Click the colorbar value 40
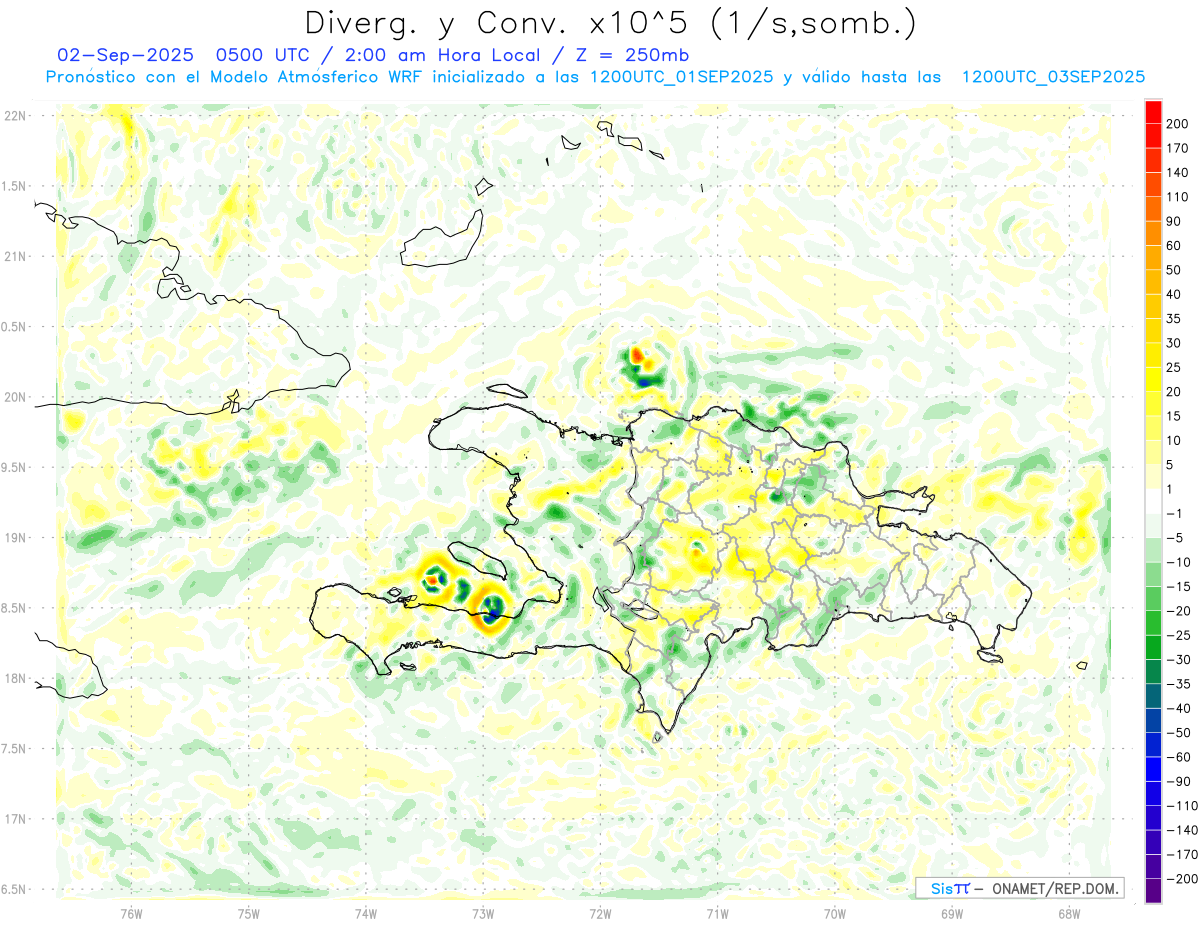1200x927 pixels. (1174, 295)
